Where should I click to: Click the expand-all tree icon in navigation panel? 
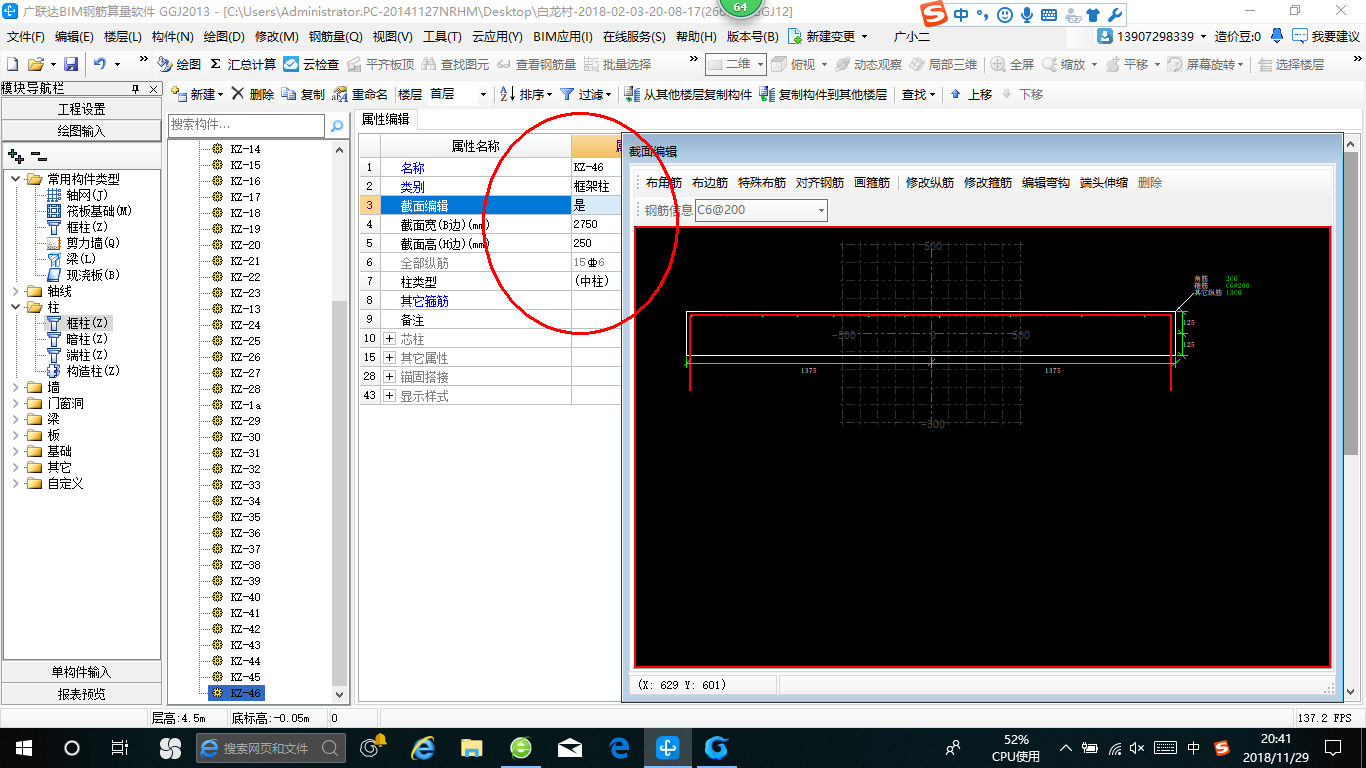pos(15,156)
